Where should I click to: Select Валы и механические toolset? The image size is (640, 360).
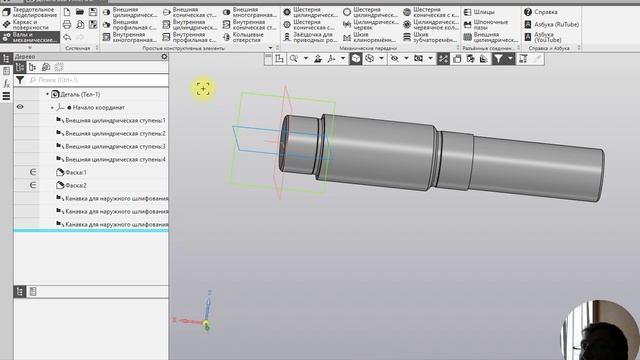pos(30,37)
